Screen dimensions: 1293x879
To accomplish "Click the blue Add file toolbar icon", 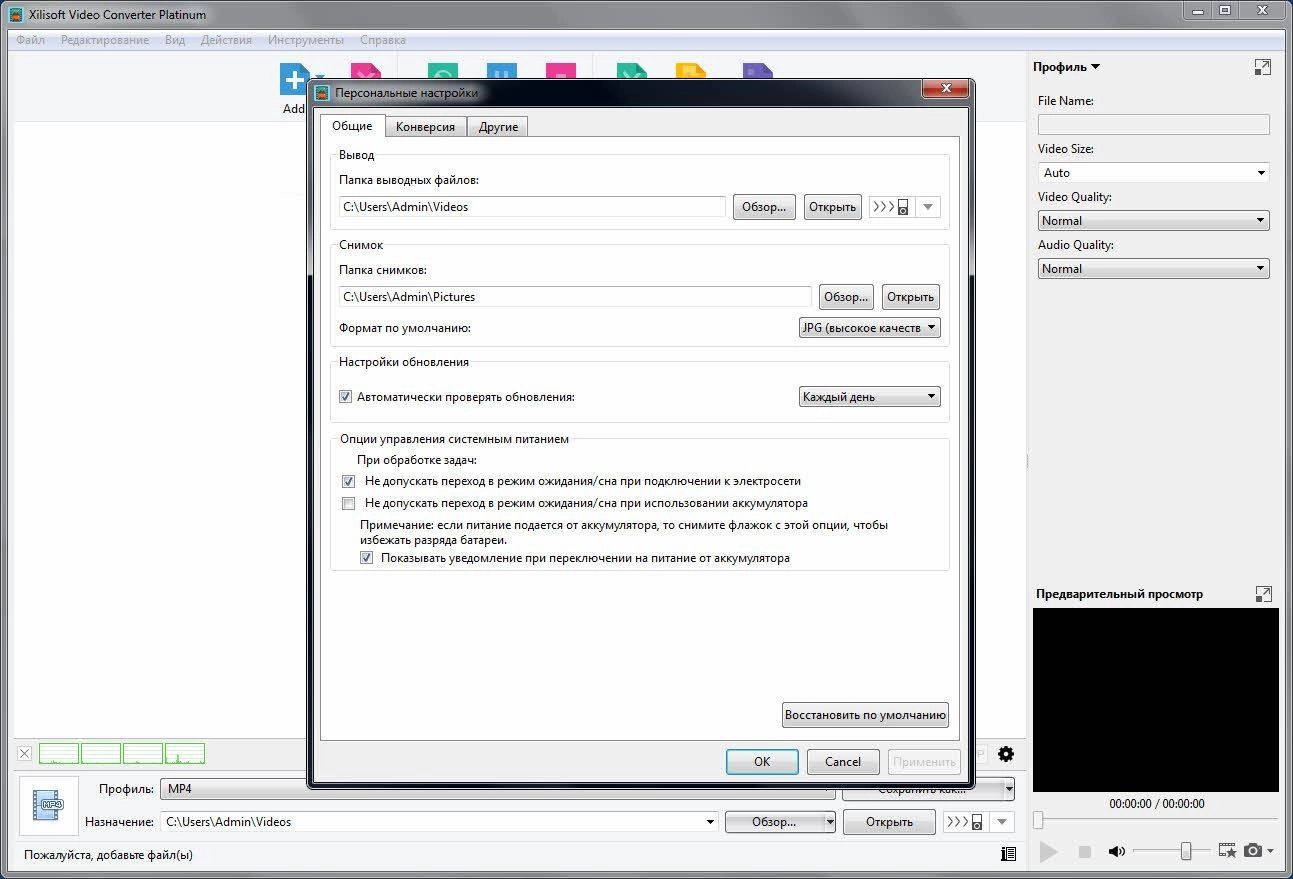I will pos(294,78).
